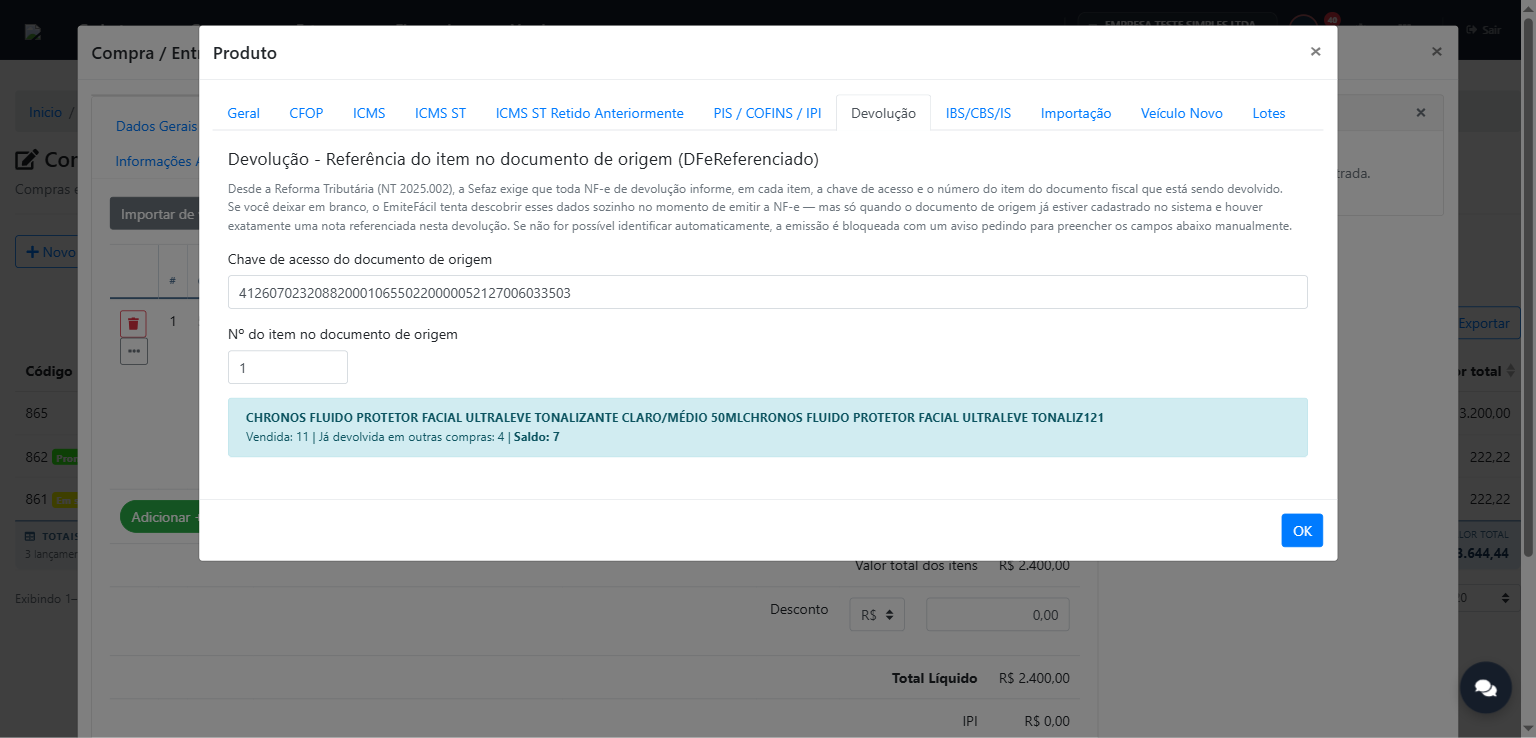Open the Veículo Novo tab
The image size is (1536, 738).
1182,113
